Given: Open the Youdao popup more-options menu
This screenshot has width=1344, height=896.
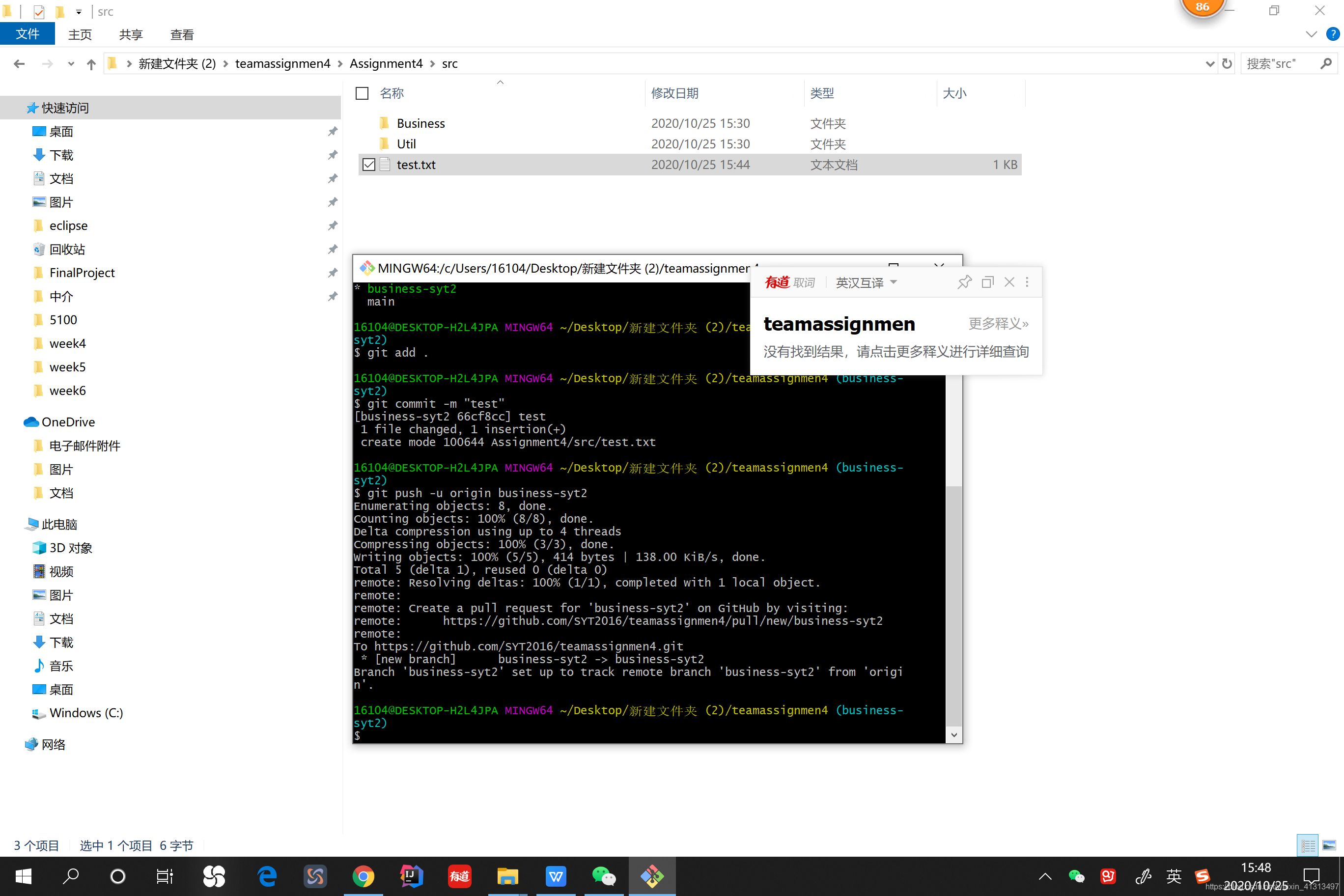Looking at the screenshot, I should point(1027,282).
